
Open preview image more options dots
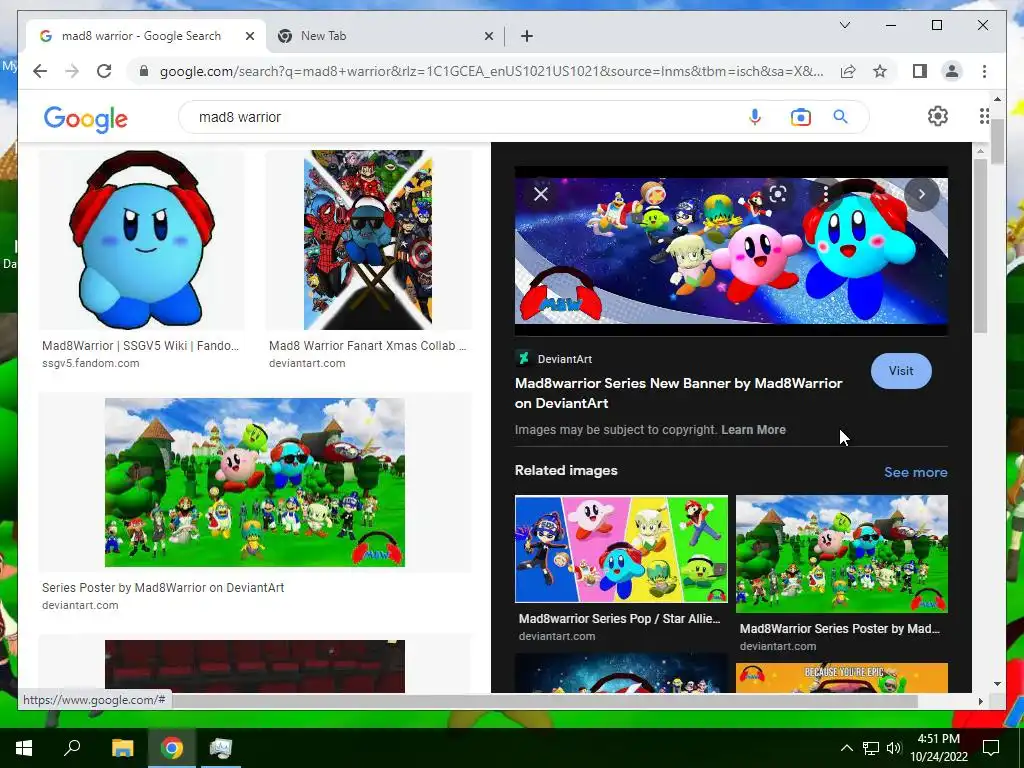[x=826, y=194]
